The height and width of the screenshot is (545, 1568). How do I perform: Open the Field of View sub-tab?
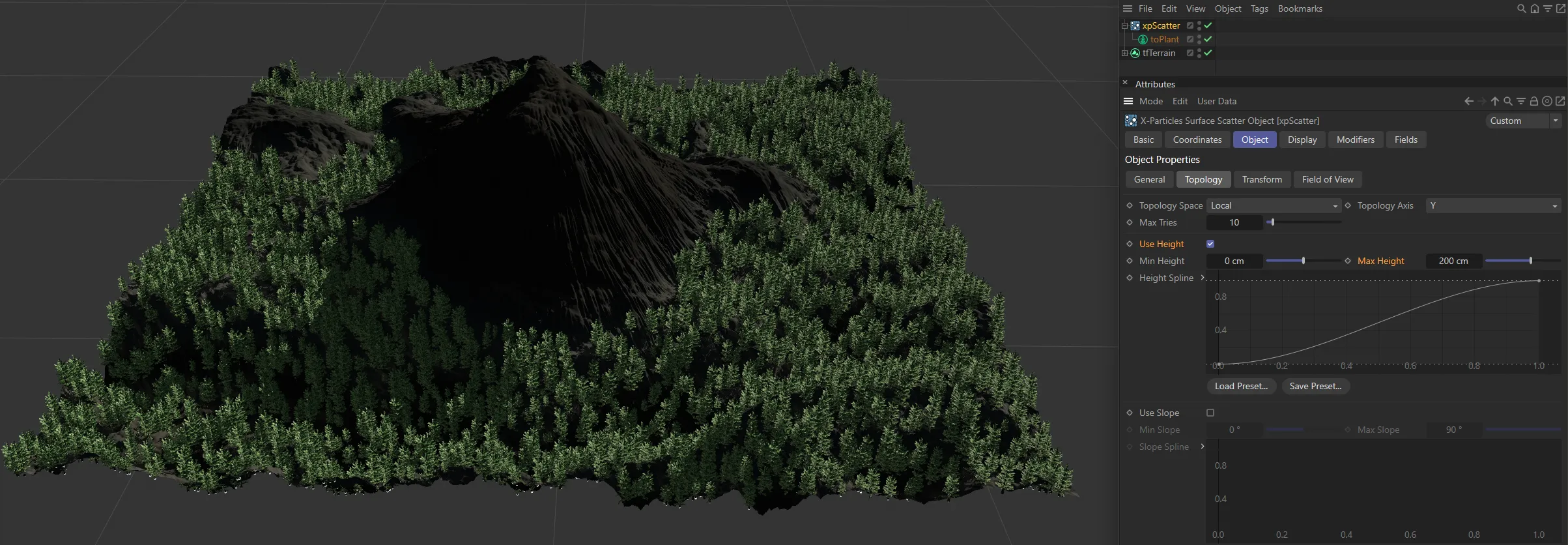pos(1328,179)
